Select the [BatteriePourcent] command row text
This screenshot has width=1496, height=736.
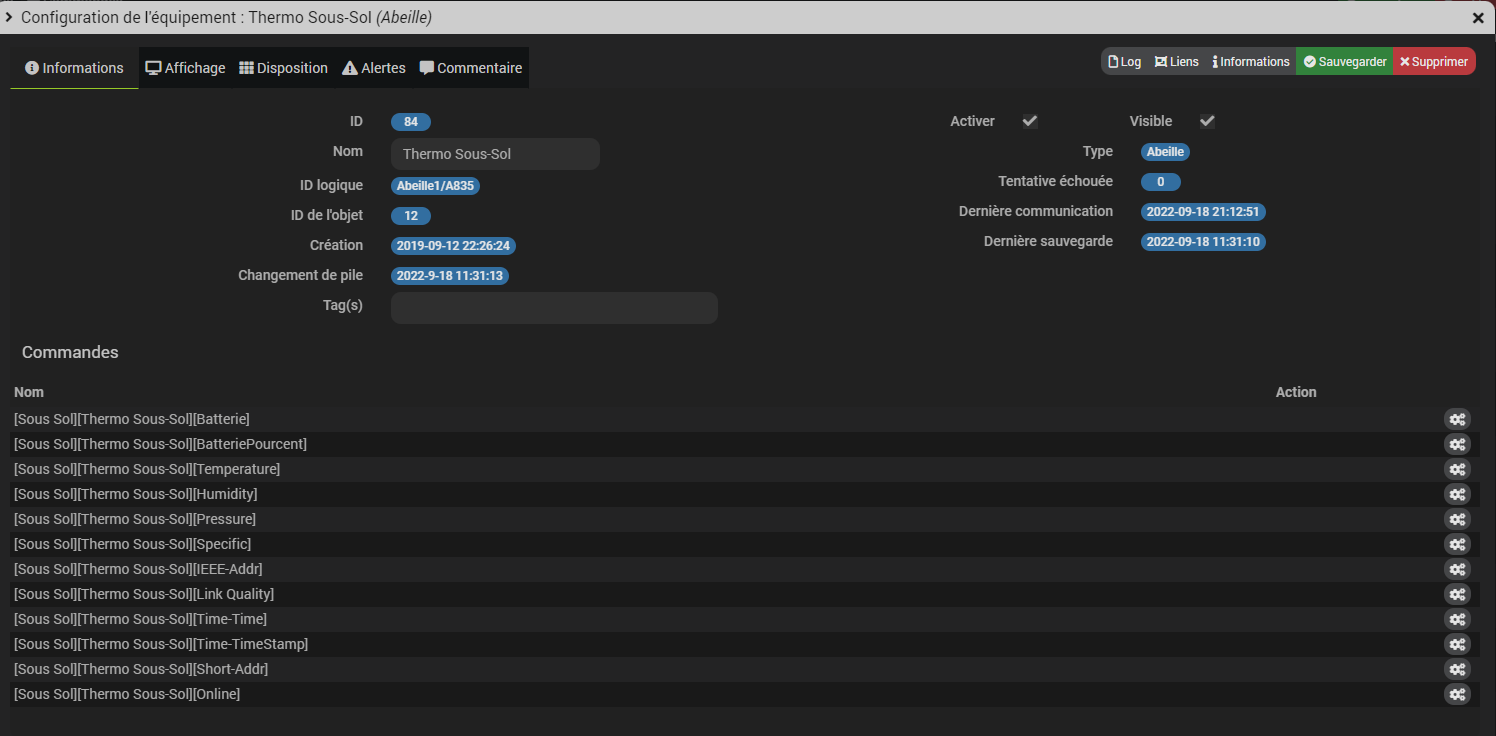161,444
